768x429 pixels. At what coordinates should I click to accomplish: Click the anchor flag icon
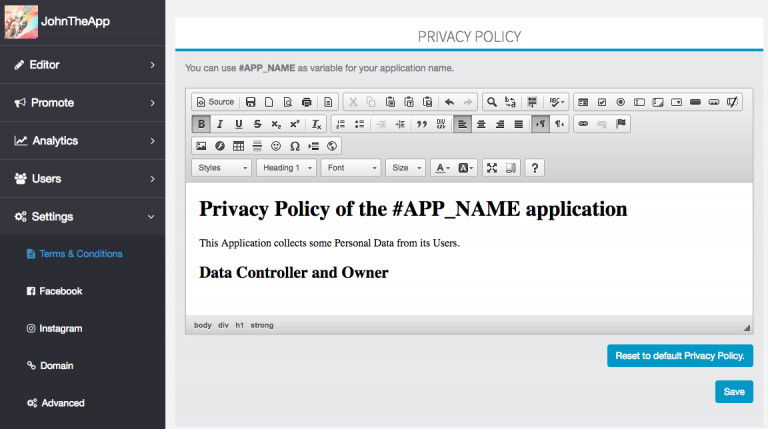(x=621, y=124)
